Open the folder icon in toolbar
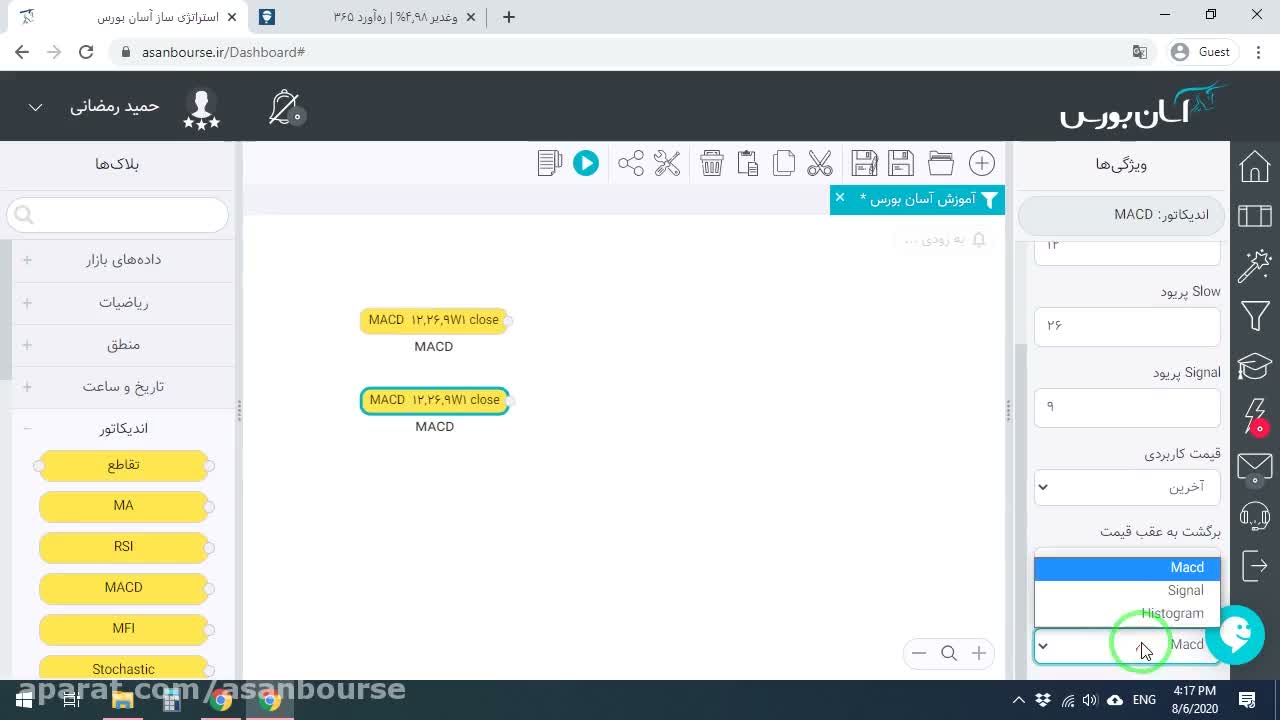 pyautogui.click(x=941, y=163)
